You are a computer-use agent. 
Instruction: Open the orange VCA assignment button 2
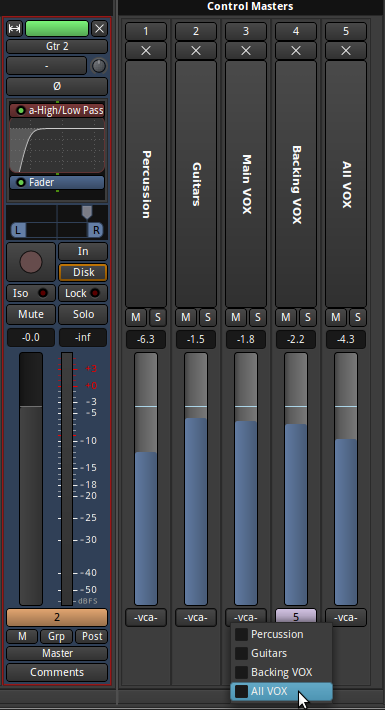pos(57,618)
